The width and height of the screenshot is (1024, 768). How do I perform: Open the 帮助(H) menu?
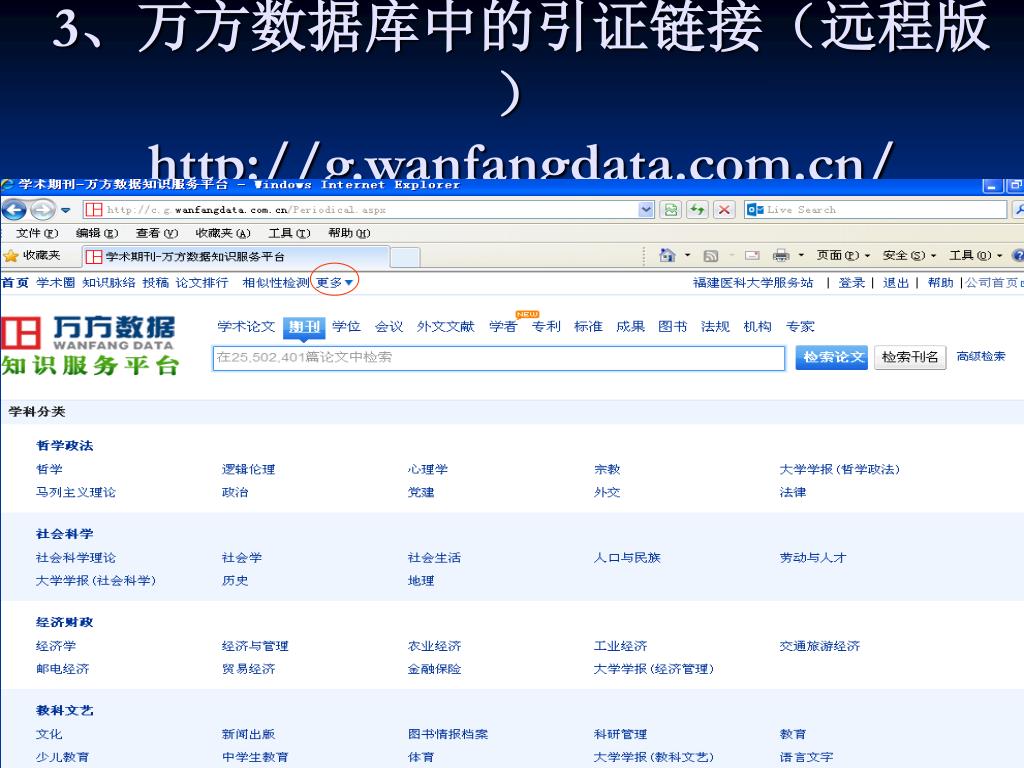click(x=349, y=233)
